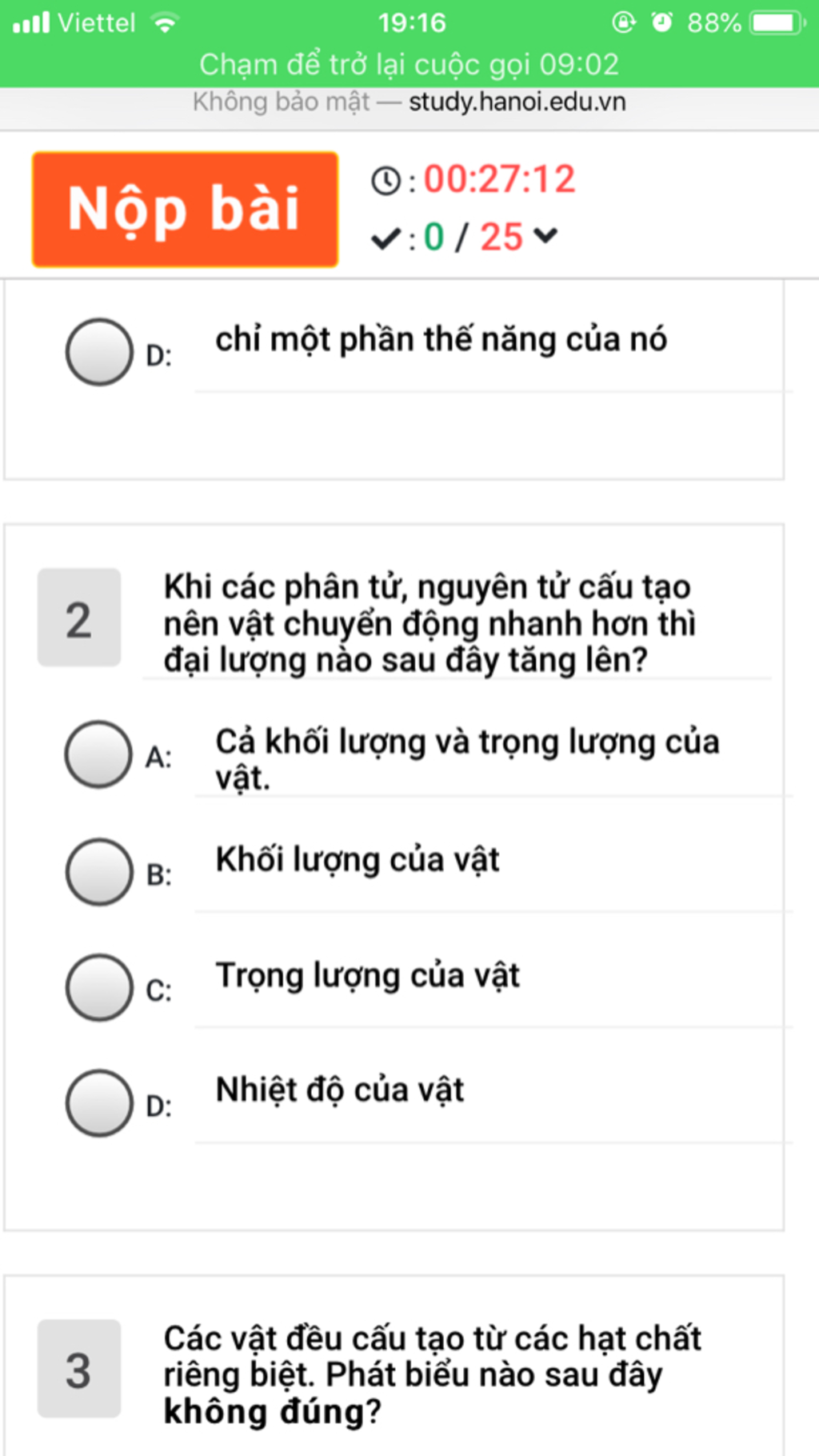Viewport: 819px width, 1456px height.
Task: Submit the test with Nộp bài
Action: click(185, 210)
